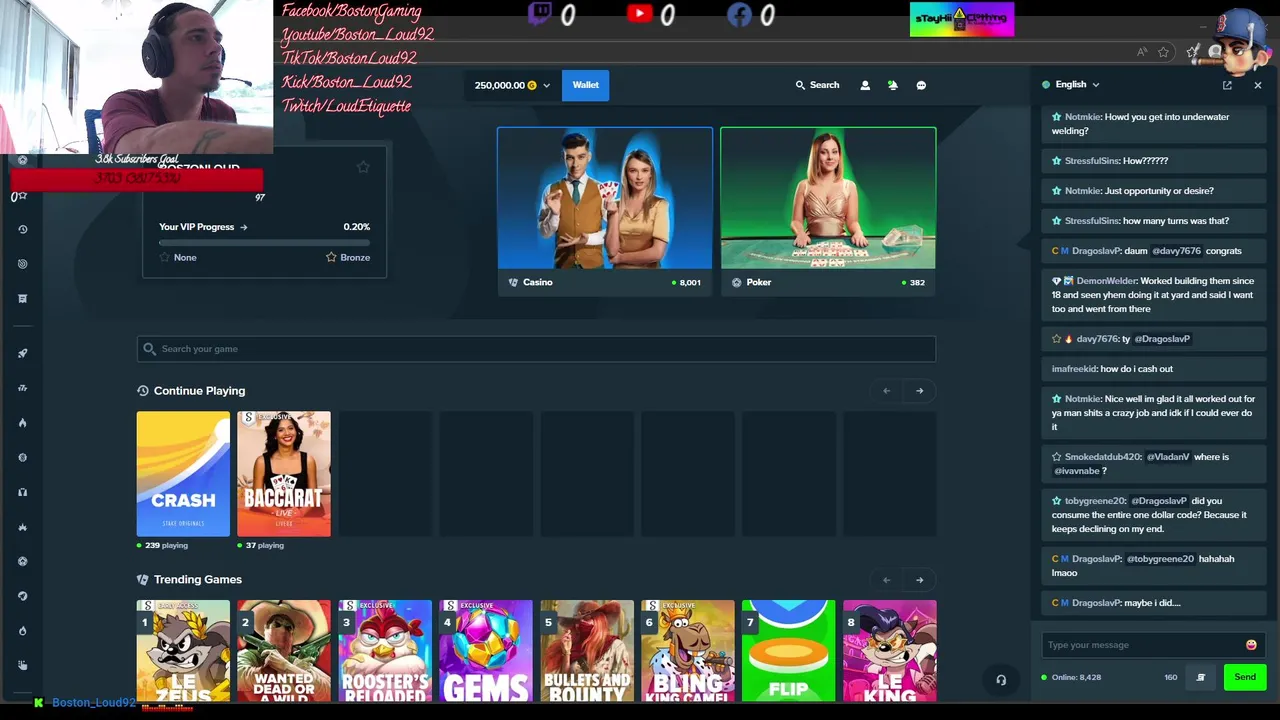Open Bling King Camel game
1280x720 pixels.
pos(688,650)
